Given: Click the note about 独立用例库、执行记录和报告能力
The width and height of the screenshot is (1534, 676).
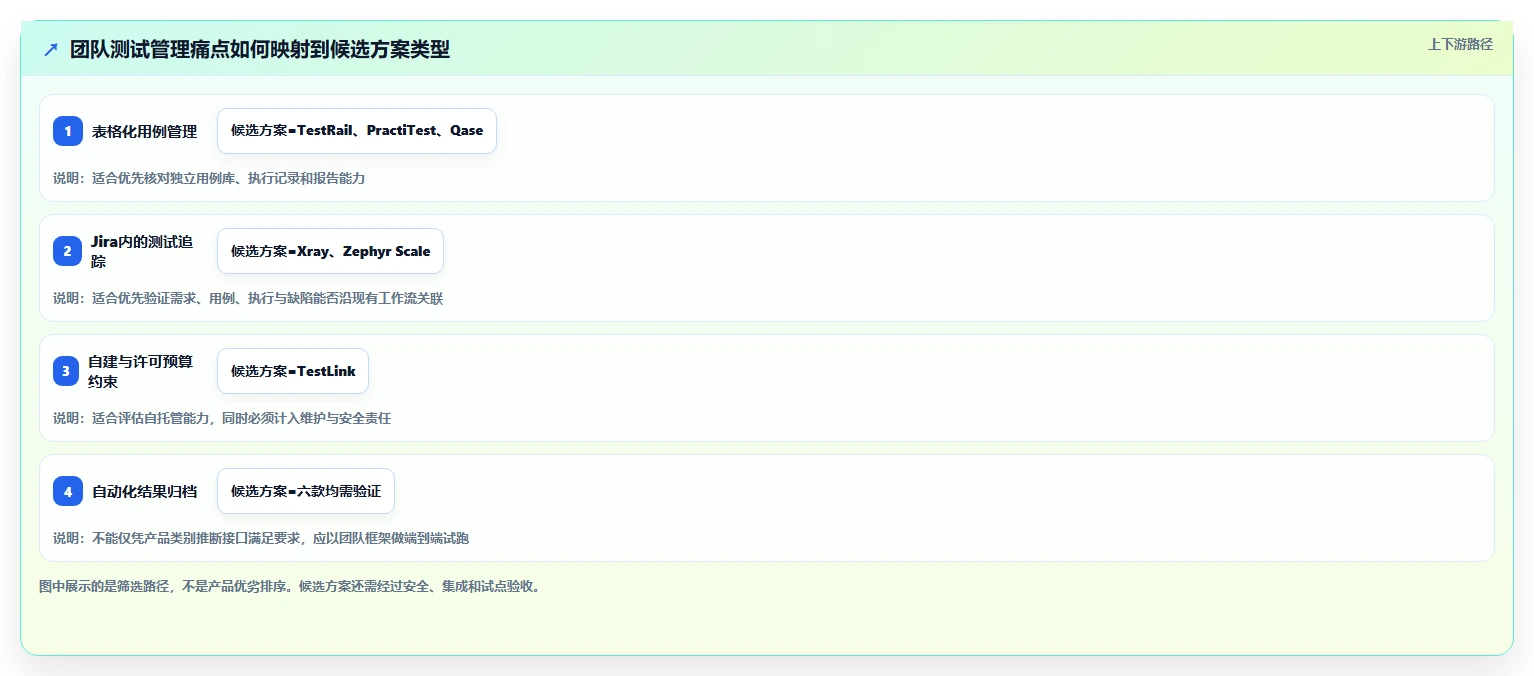Looking at the screenshot, I should tap(209, 178).
